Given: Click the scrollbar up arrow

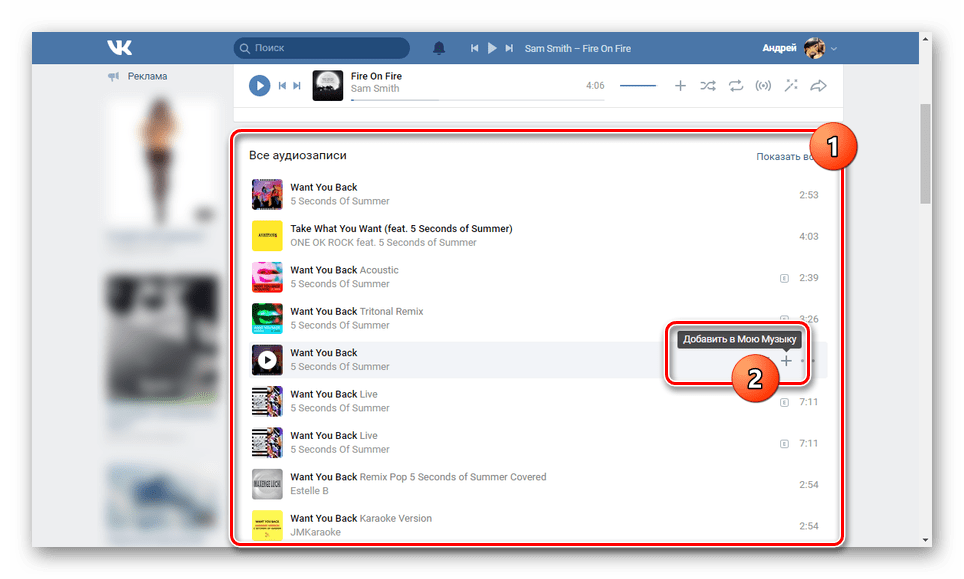Looking at the screenshot, I should pyautogui.click(x=925, y=39).
